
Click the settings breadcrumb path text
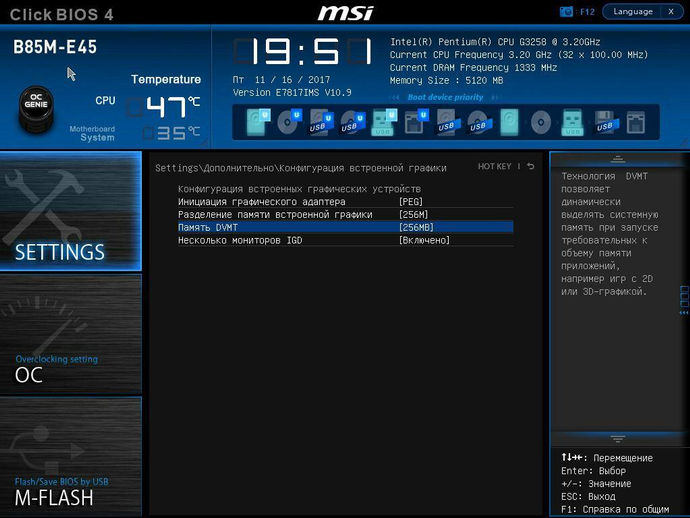click(x=301, y=168)
